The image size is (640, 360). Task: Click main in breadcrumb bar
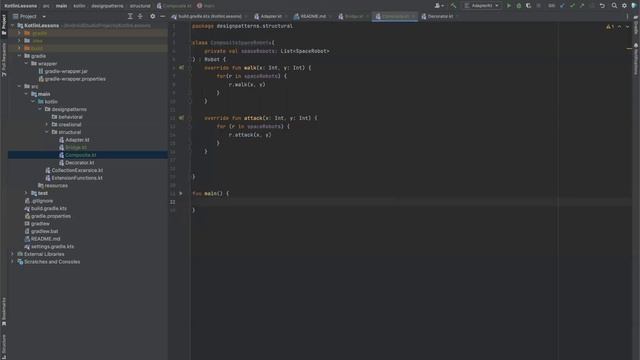pos(61,6)
